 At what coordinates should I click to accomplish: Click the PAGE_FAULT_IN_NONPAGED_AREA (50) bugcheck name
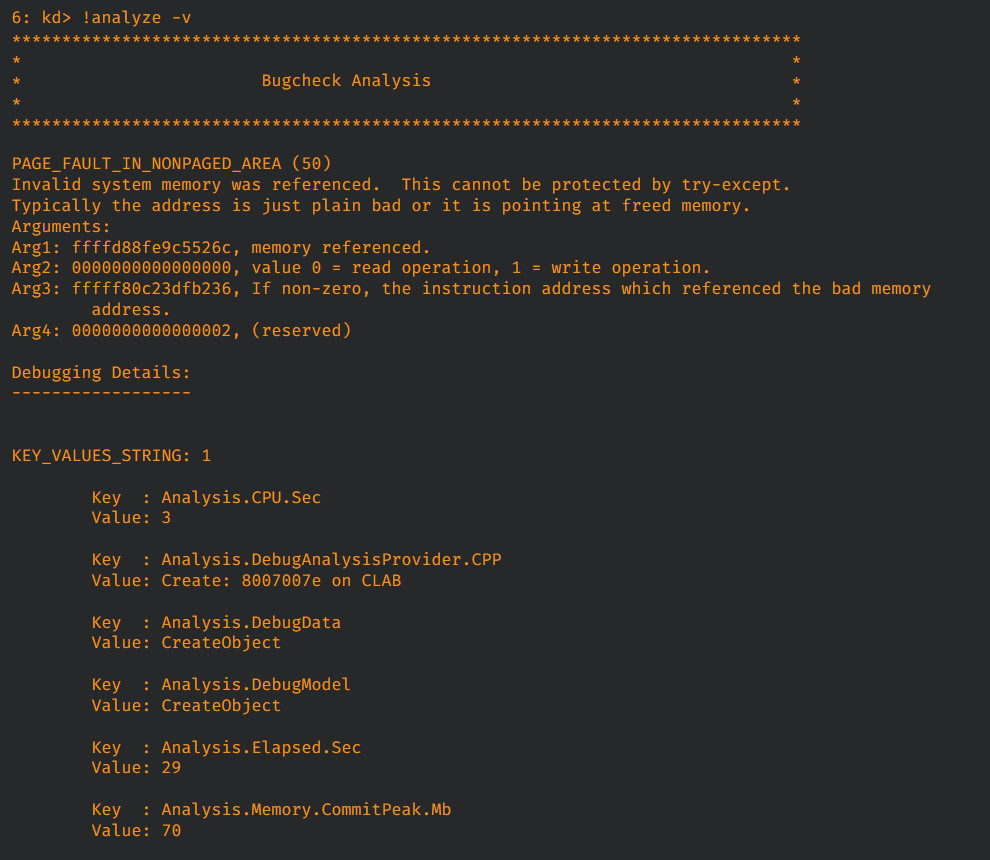pos(171,163)
